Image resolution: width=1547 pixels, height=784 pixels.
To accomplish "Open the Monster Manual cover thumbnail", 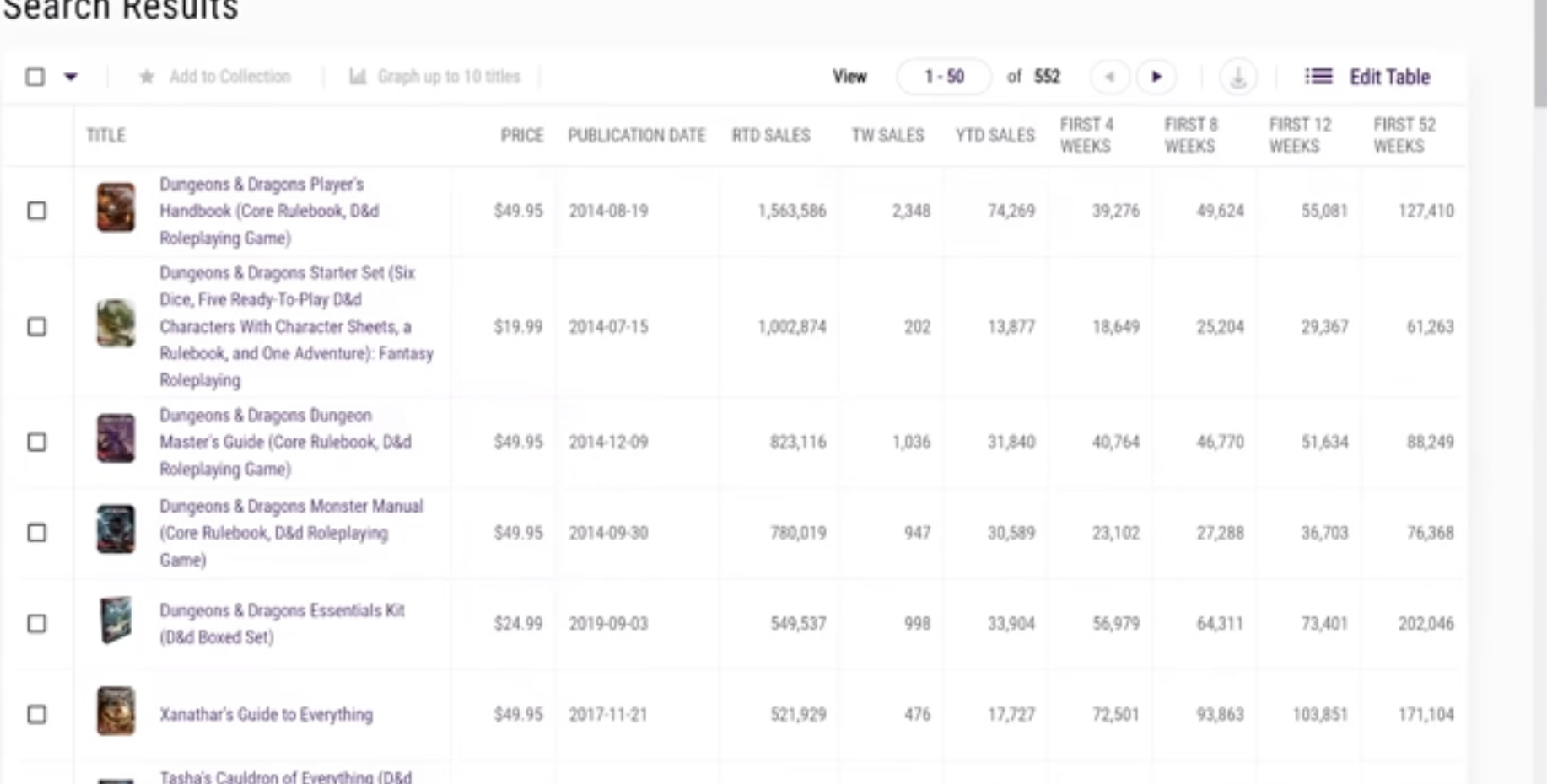I will (116, 529).
